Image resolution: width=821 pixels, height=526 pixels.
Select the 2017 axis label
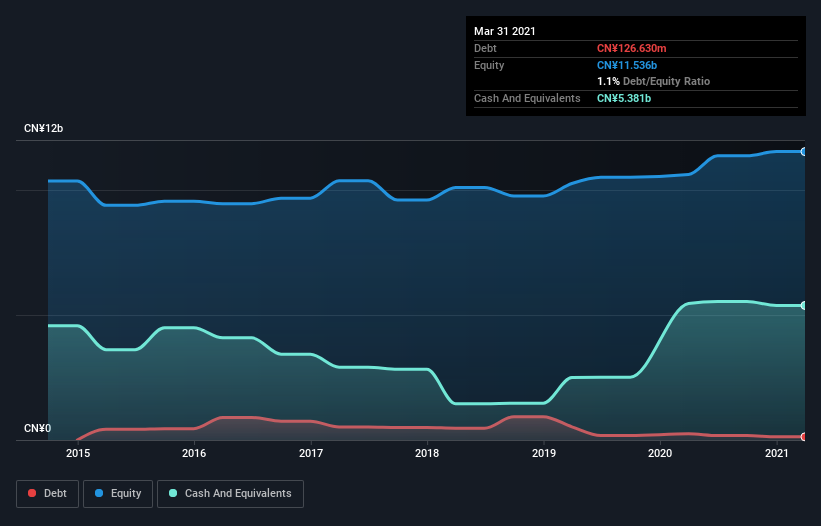point(311,453)
